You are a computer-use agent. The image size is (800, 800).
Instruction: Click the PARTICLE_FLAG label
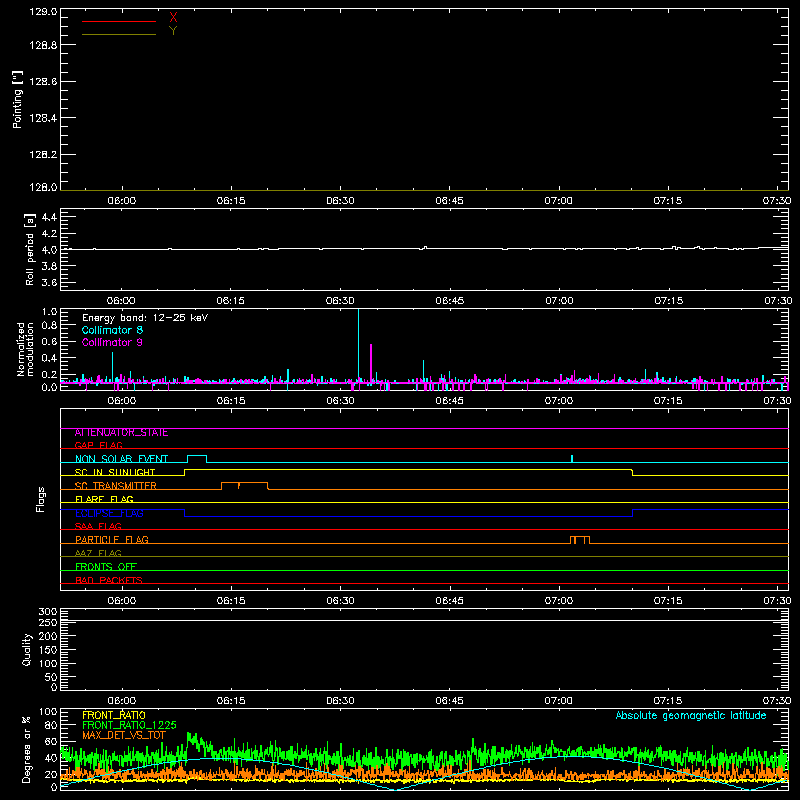pos(112,540)
